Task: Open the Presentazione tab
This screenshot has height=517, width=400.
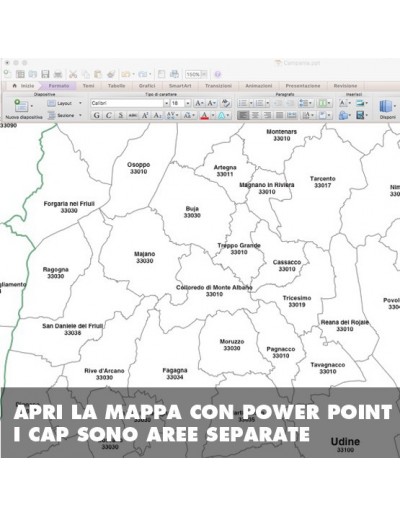Action: coord(303,86)
